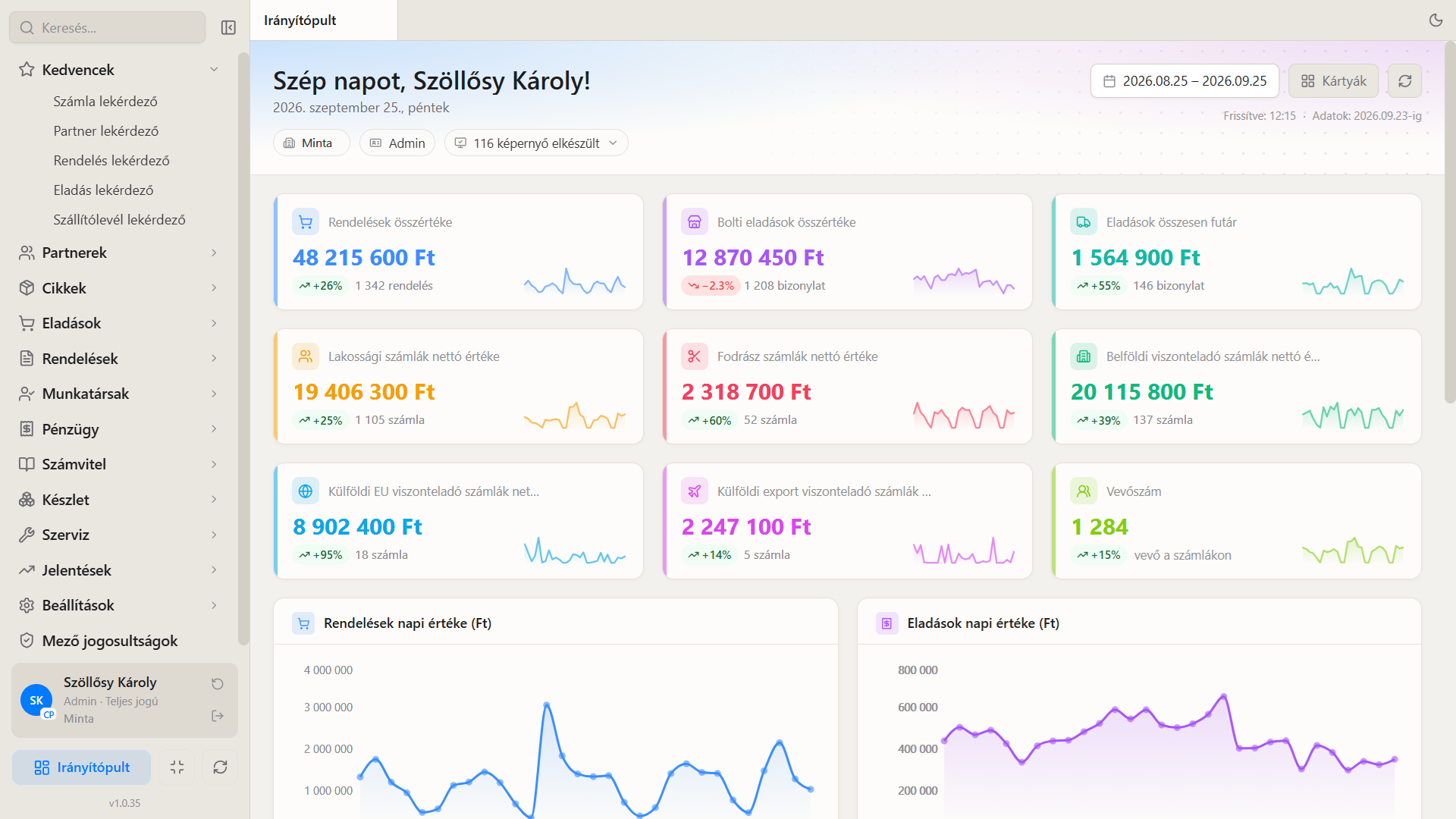Open the date range picker 2026.08.25 – 2026.09.25
Screen dimensions: 1456x819
click(x=1185, y=81)
